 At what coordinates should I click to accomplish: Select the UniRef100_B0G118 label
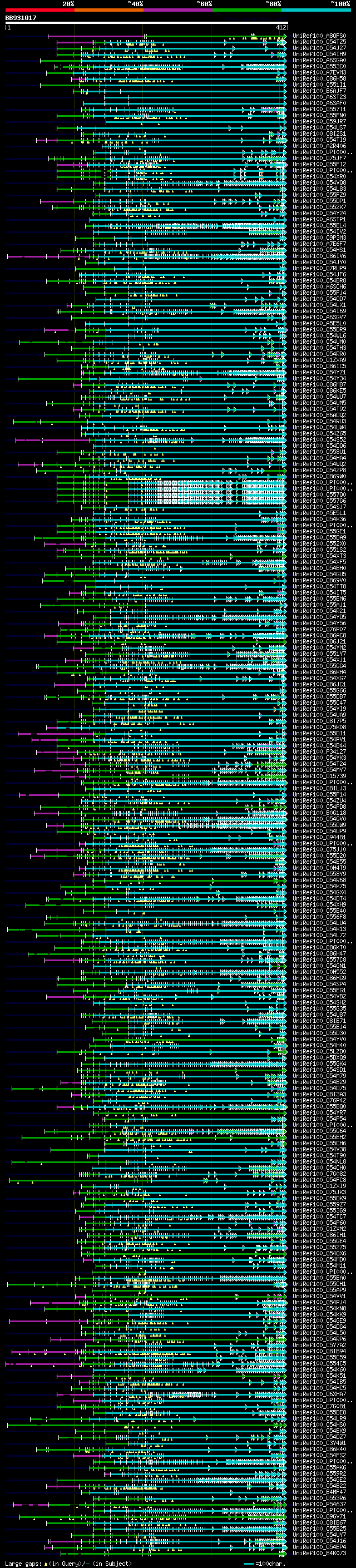click(x=319, y=813)
